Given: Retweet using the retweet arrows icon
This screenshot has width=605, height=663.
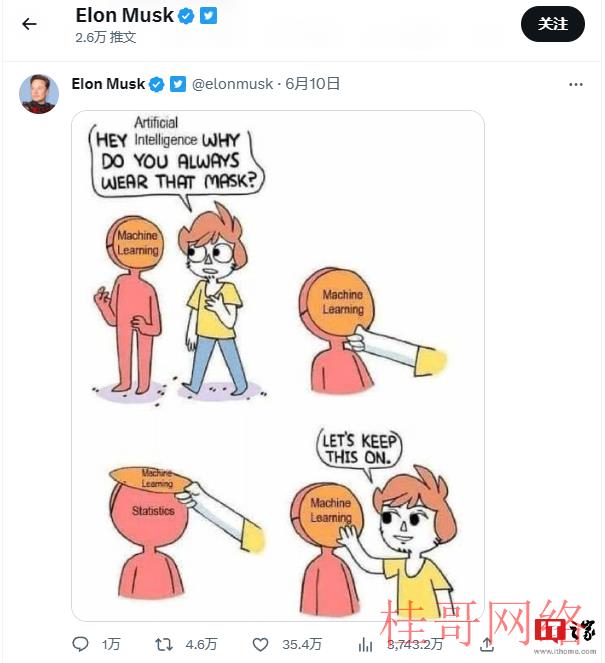Looking at the screenshot, I should tap(164, 644).
